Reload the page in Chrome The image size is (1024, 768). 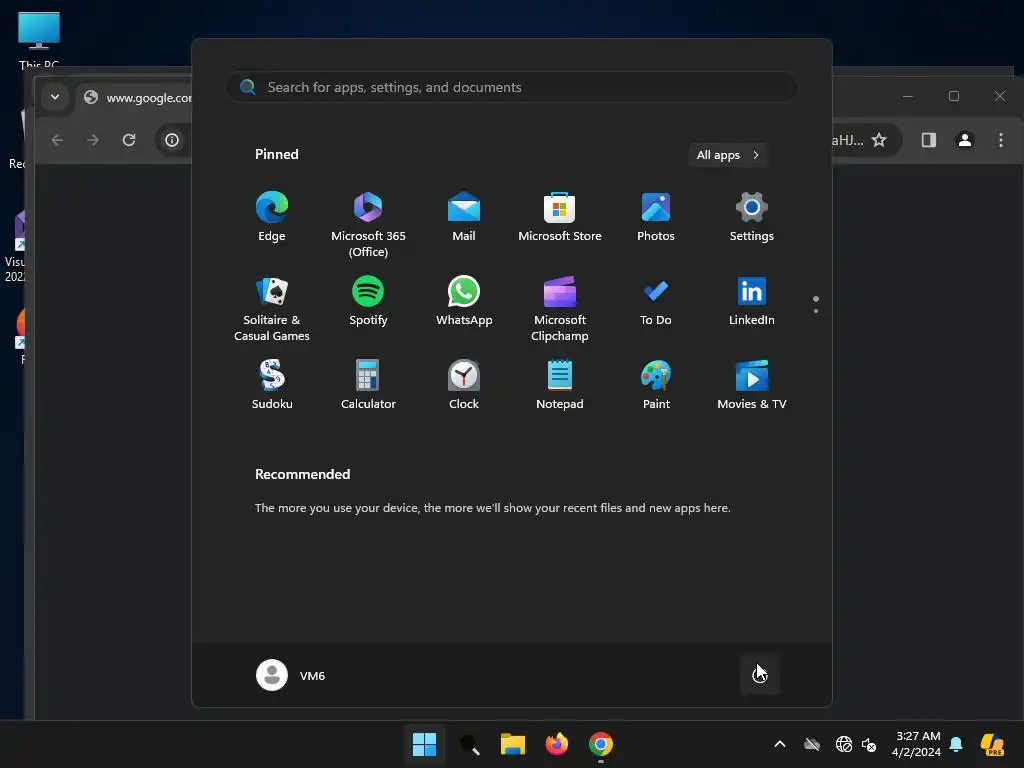coord(129,140)
